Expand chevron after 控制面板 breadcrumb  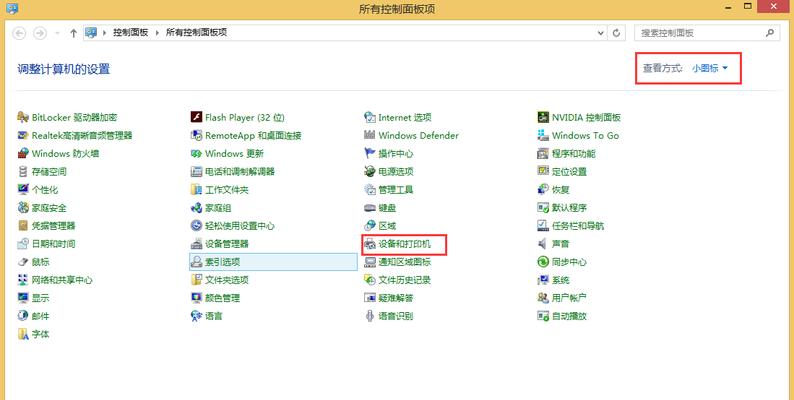click(157, 32)
